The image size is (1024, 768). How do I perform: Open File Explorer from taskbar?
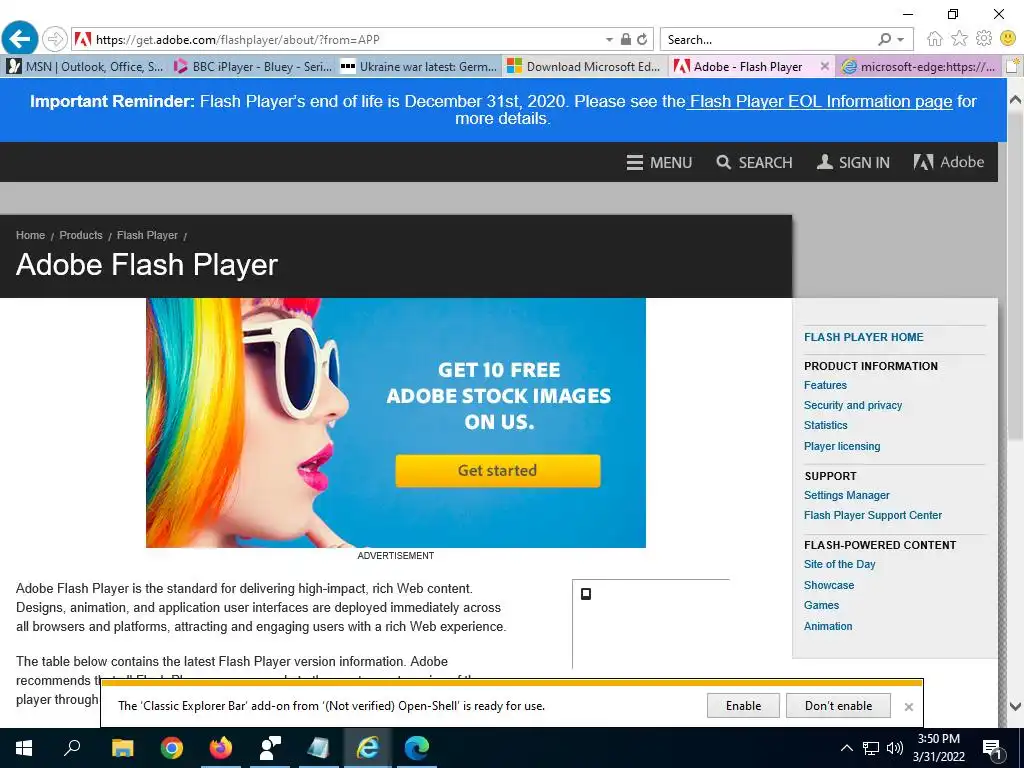pyautogui.click(x=122, y=748)
